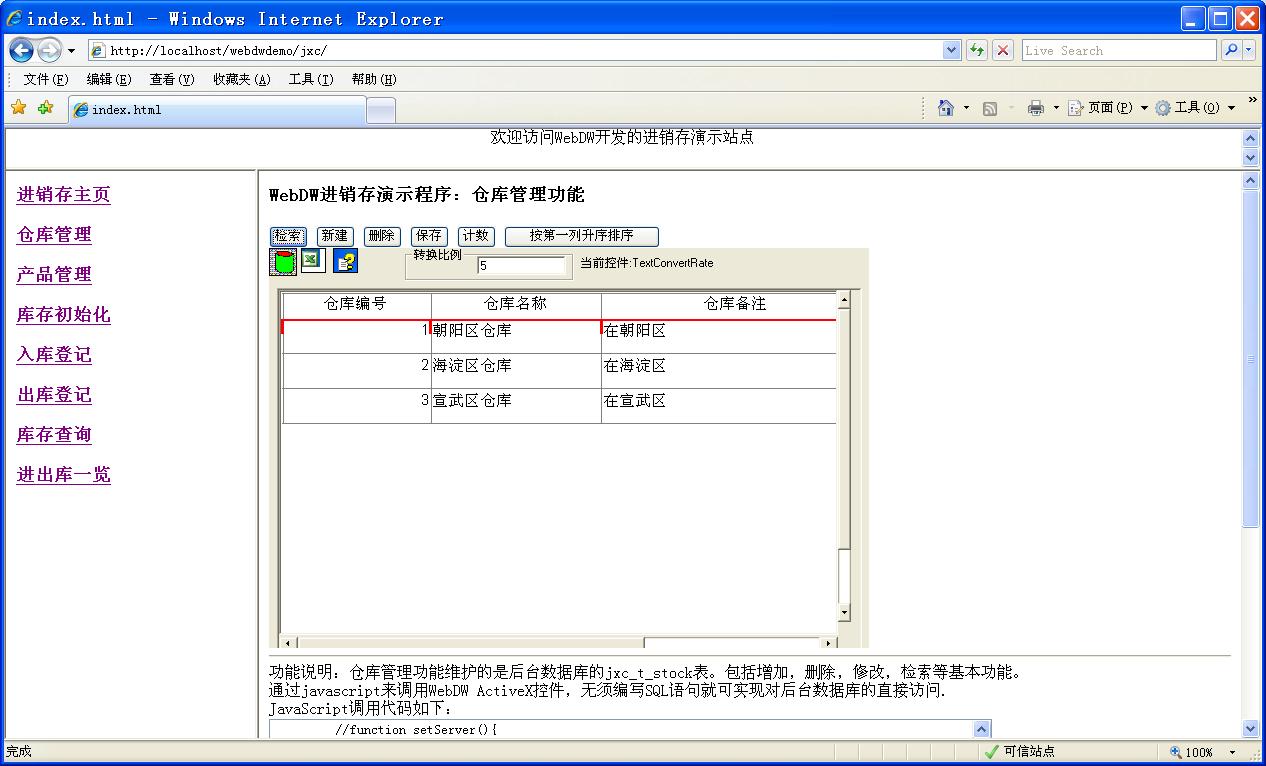The width and height of the screenshot is (1266, 766).
Task: Click the 宣武区仓库 table cell
Action: pyautogui.click(x=516, y=406)
